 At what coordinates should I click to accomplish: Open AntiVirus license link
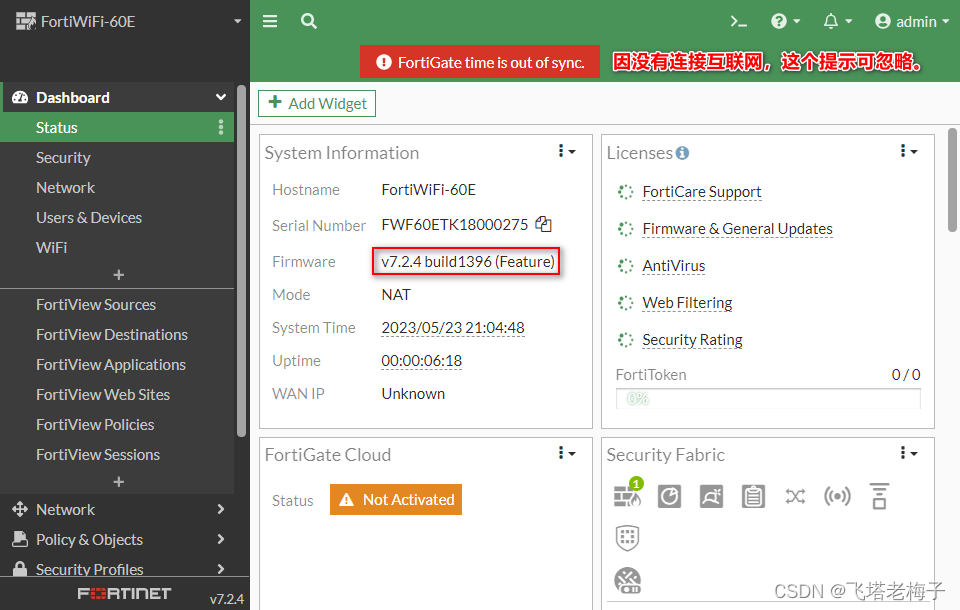(x=673, y=266)
